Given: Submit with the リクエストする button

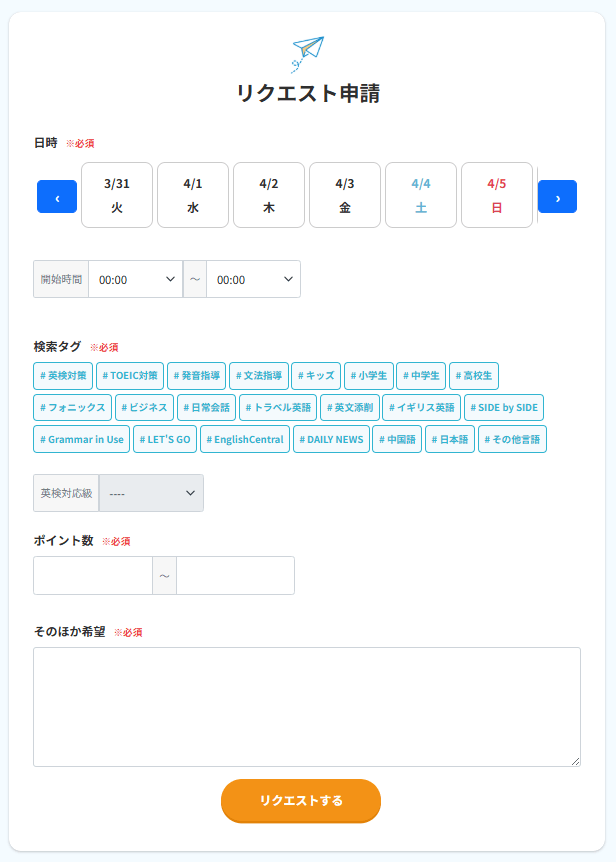Looking at the screenshot, I should pos(301,800).
